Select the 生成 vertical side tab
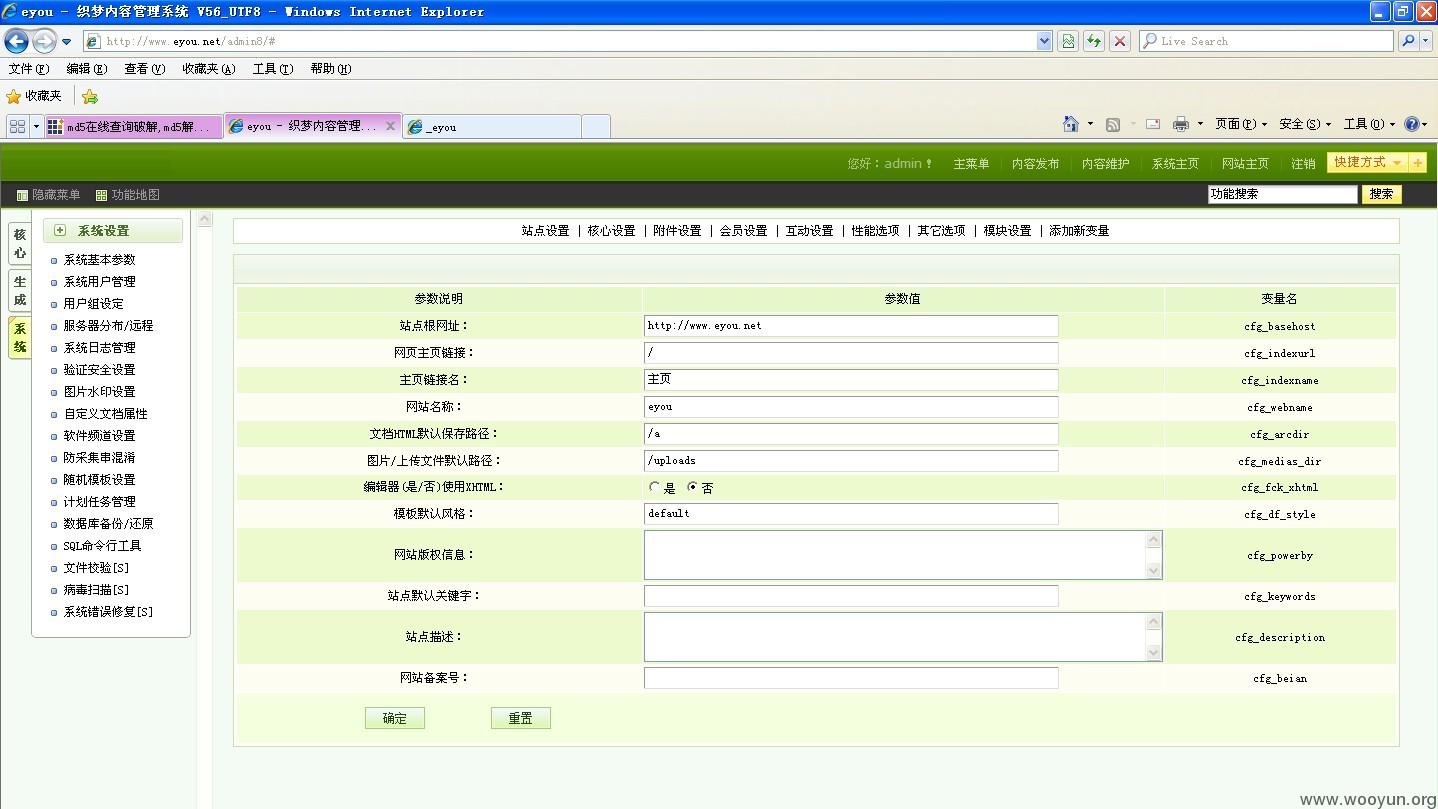 20,291
